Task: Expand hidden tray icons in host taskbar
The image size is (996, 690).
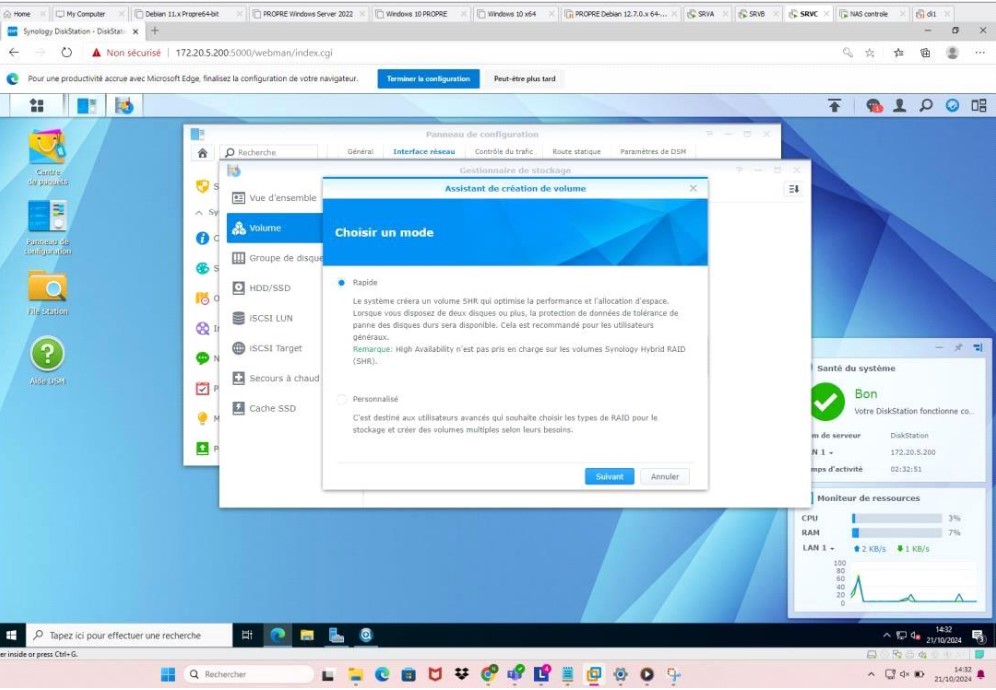Action: tap(871, 674)
